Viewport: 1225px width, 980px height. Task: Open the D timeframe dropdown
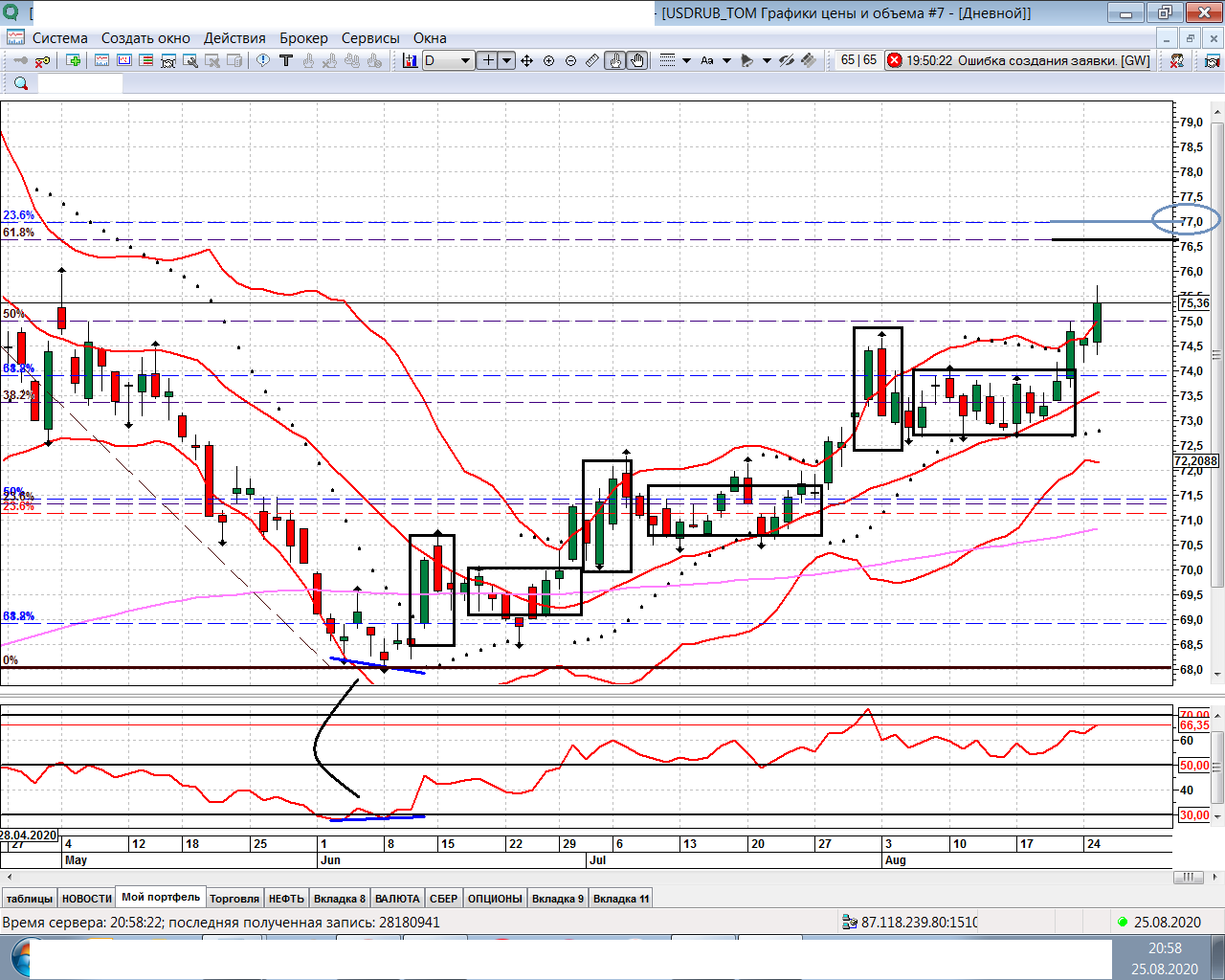click(448, 60)
